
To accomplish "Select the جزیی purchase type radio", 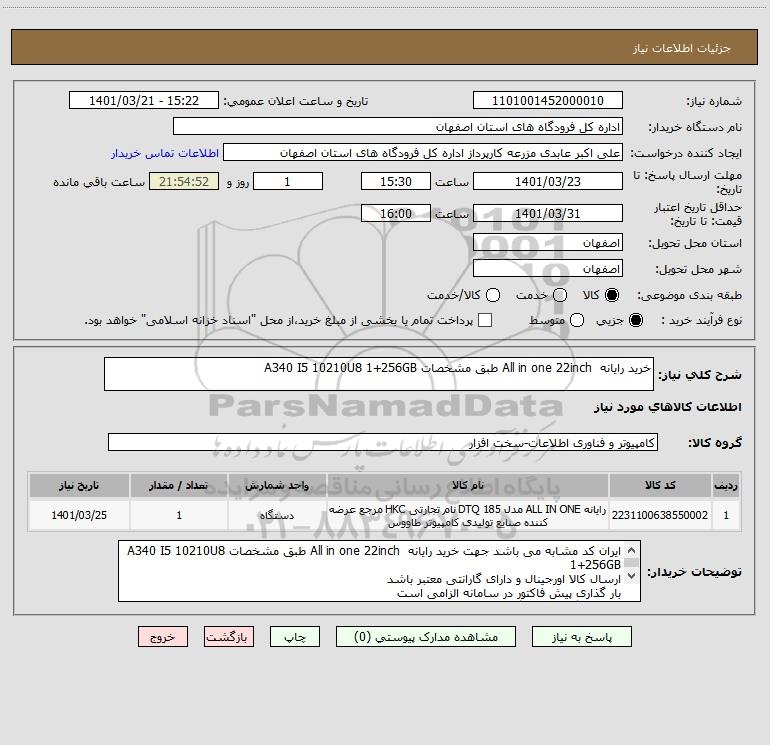I will pos(636,320).
